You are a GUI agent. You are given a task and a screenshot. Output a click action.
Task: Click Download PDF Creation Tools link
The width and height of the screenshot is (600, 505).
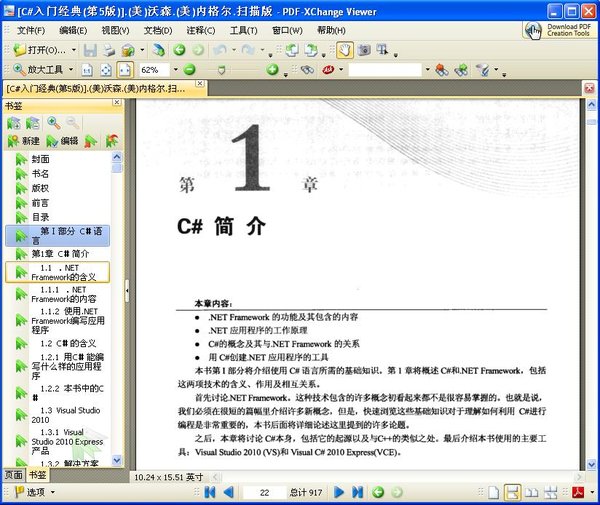coord(559,30)
